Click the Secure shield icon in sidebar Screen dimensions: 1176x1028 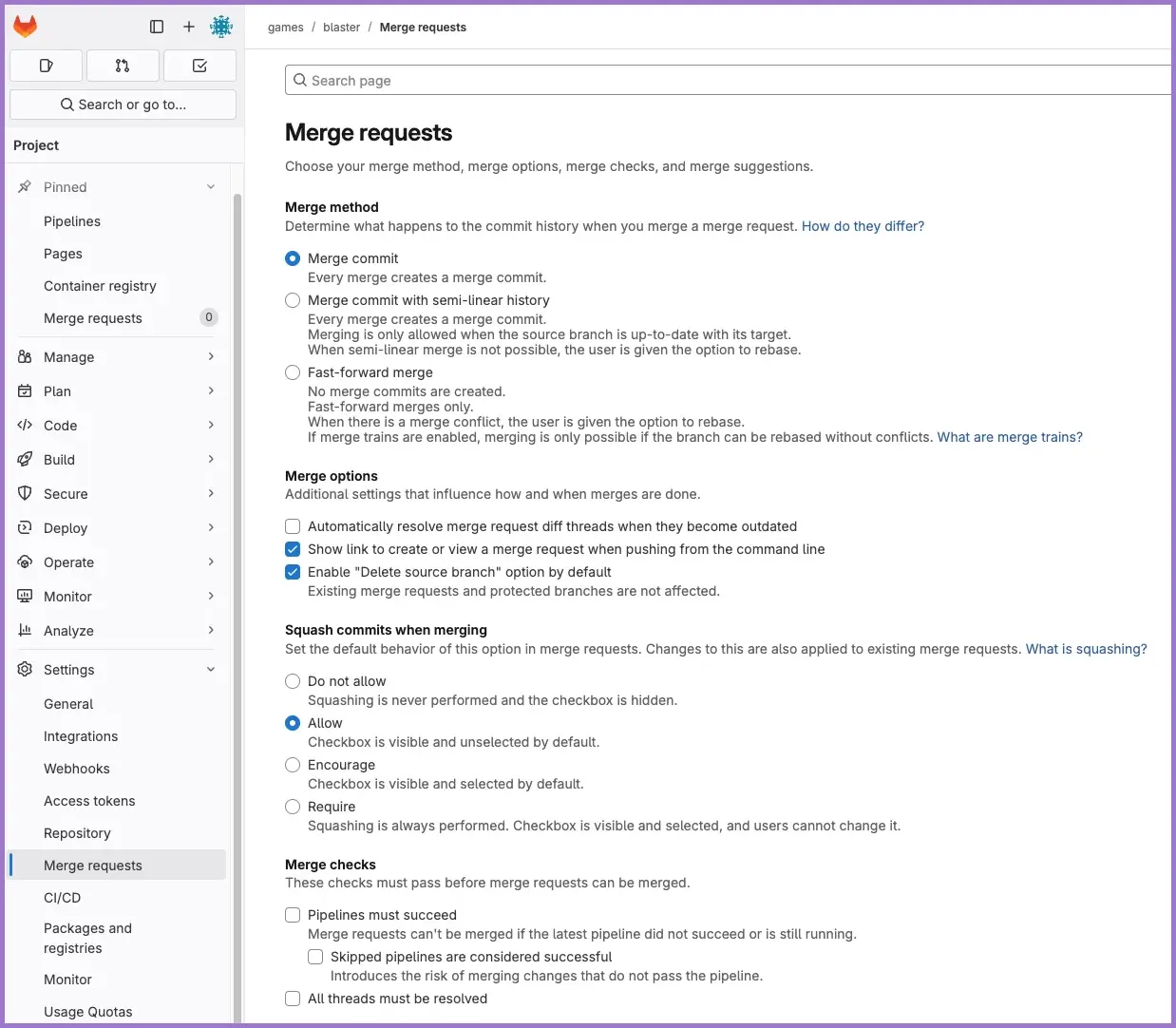(x=26, y=494)
